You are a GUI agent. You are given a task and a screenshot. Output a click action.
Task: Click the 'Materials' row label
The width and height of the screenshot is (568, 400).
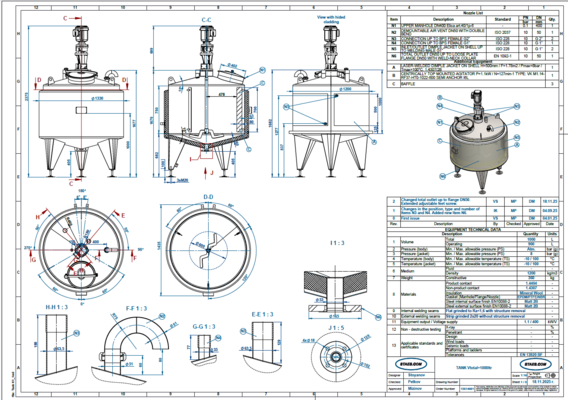tap(408, 294)
